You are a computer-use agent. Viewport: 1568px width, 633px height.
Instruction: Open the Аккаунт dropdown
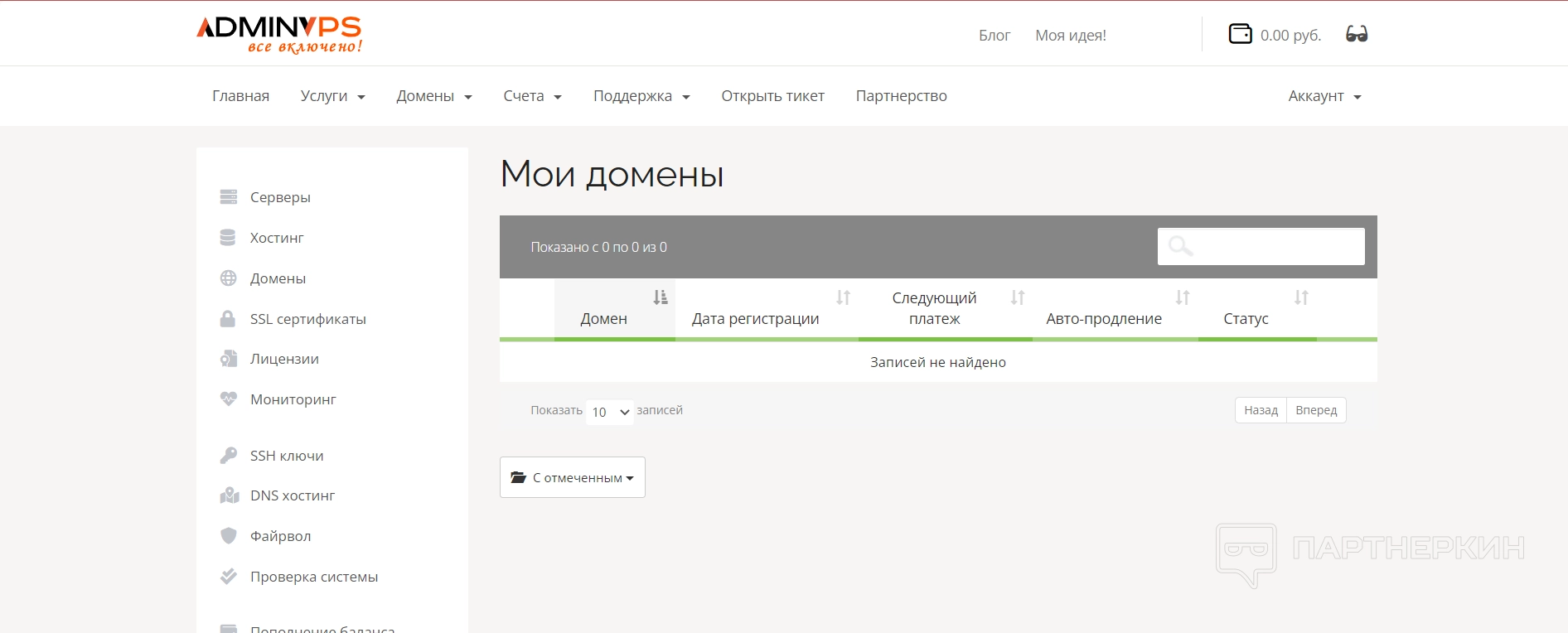click(x=1325, y=96)
